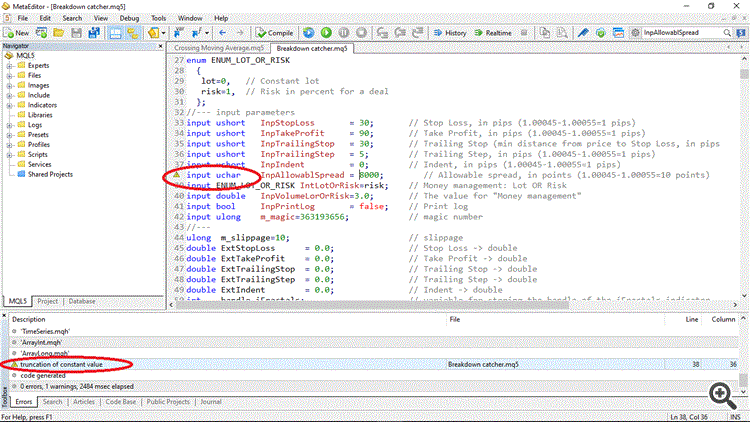750x422 pixels.
Task: Create a new file with the New button
Action: [16, 33]
